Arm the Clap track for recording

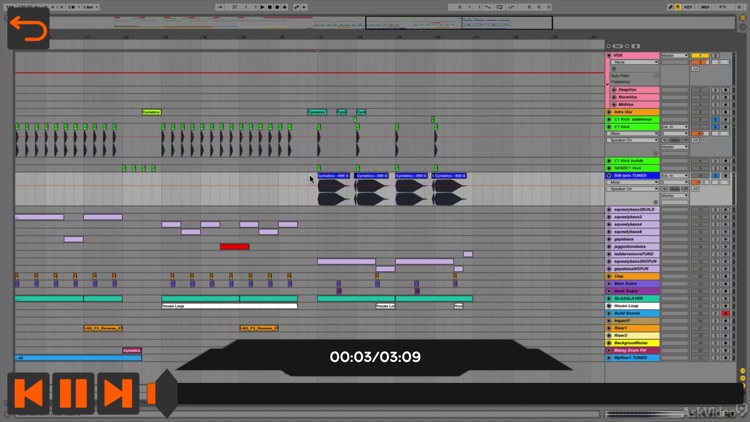pos(726,276)
